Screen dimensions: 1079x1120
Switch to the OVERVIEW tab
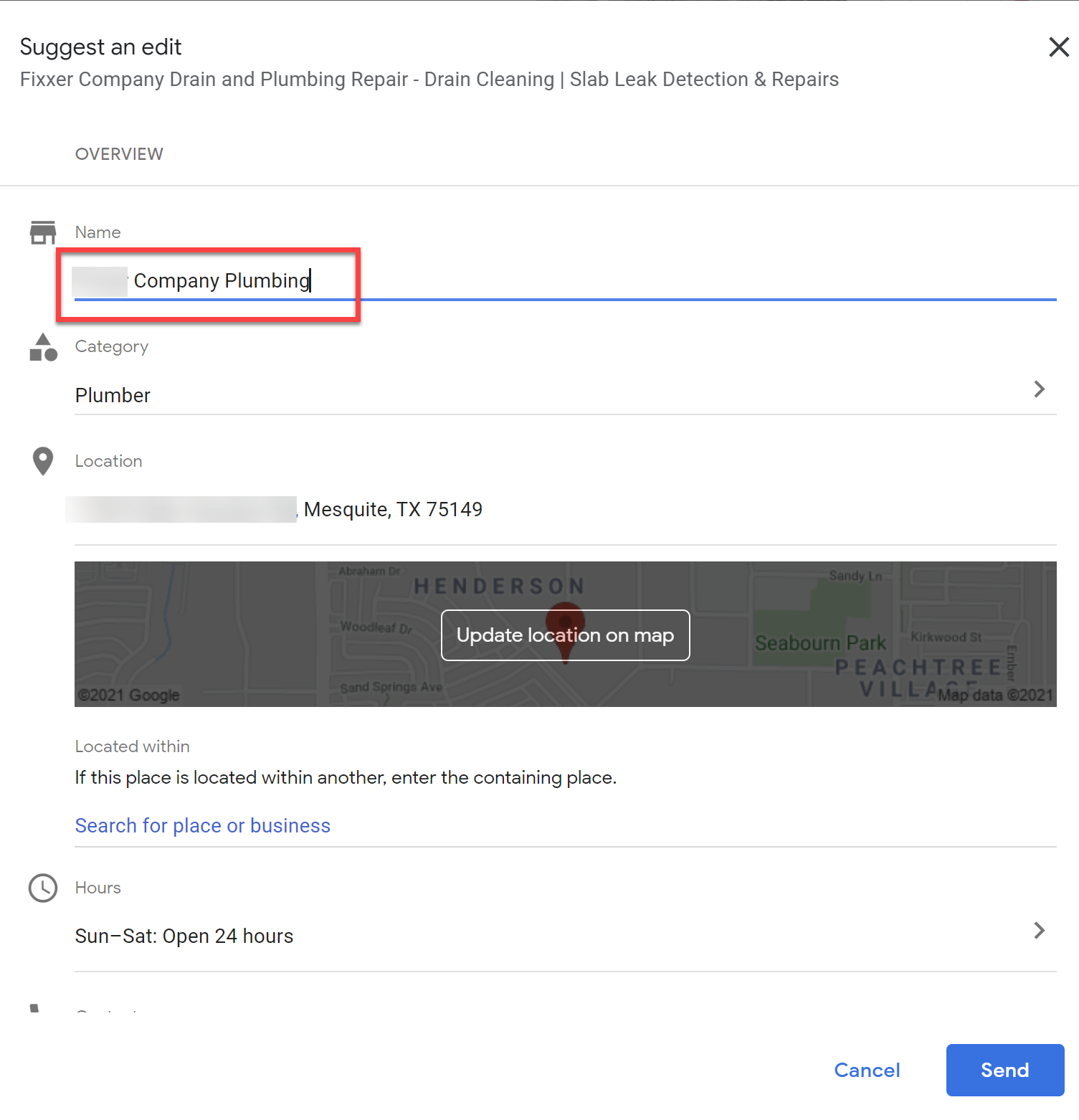click(119, 153)
